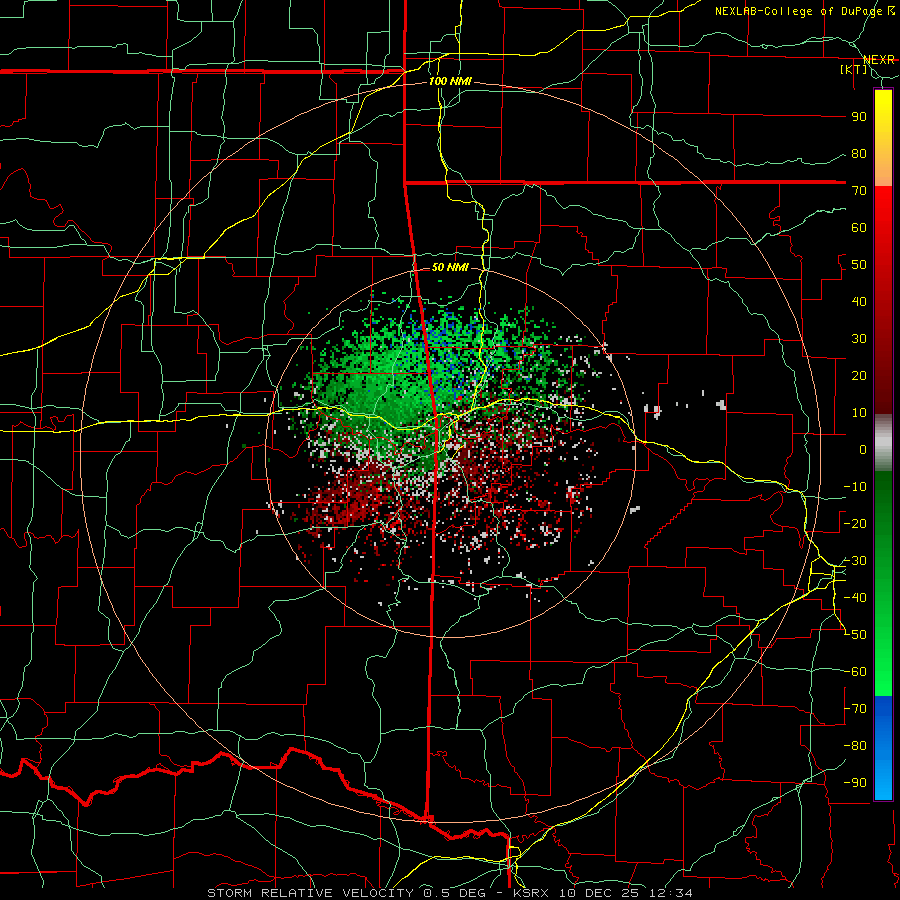900x900 pixels.
Task: Click the -10 value on the velocity scale
Action: click(855, 487)
